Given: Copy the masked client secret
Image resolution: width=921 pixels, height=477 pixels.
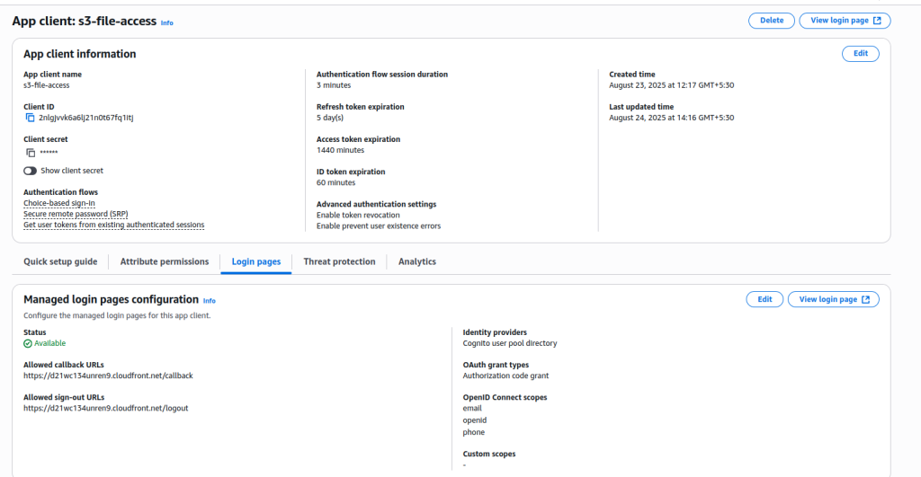Looking at the screenshot, I should tap(30, 153).
